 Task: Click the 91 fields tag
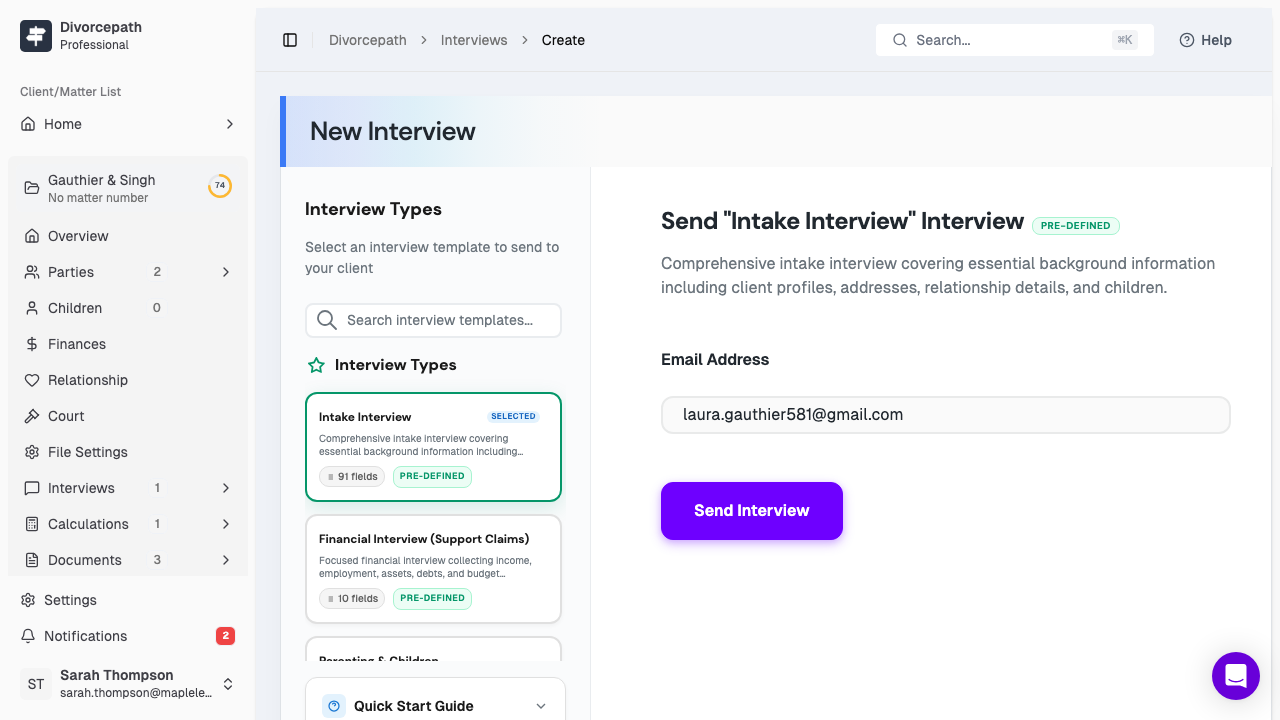point(352,477)
